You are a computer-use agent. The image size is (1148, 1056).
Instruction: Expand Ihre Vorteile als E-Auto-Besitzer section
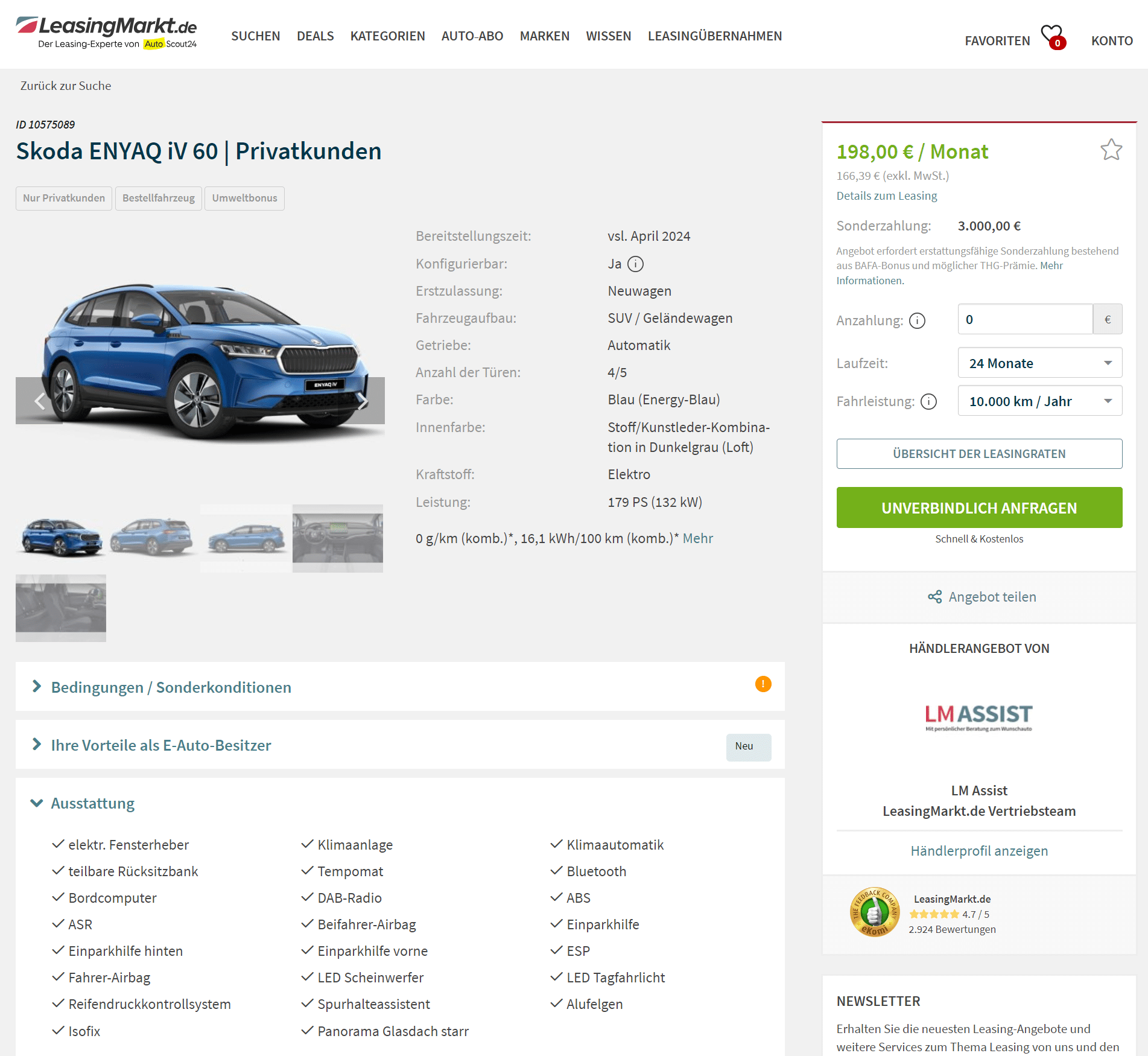click(400, 745)
